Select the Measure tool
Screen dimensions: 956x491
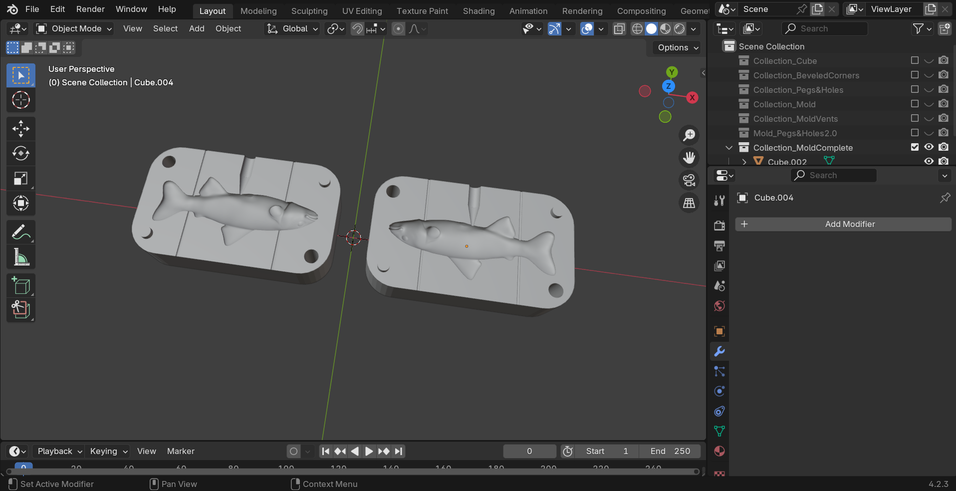click(x=20, y=258)
